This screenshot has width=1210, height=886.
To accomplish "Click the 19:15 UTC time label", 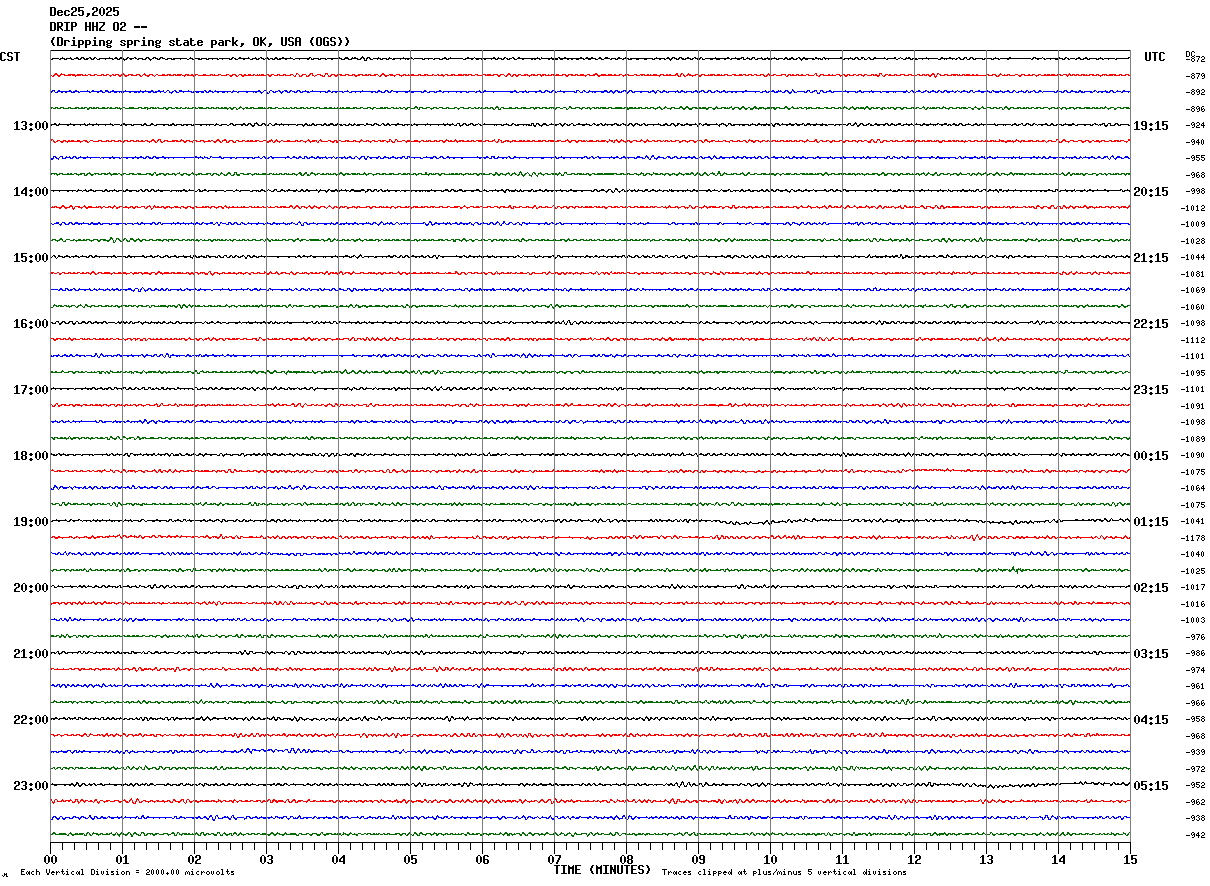I will pos(1150,126).
